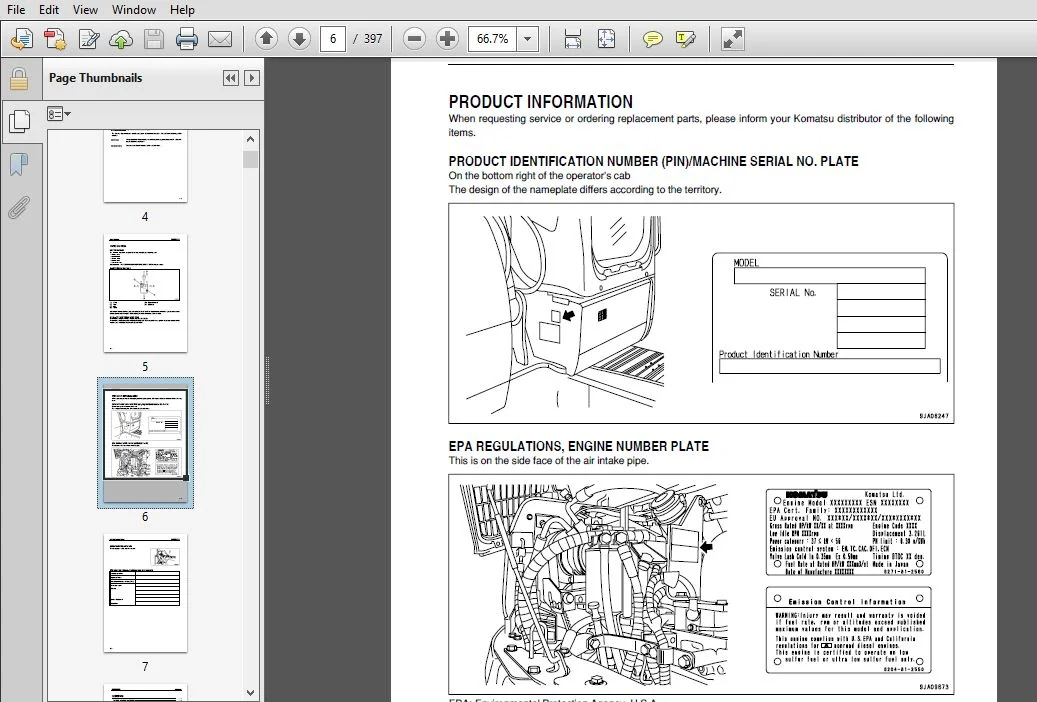Click the EPA REGULATIONS, ENGINE NUMBER PLATE heading
1037x702 pixels.
(579, 447)
